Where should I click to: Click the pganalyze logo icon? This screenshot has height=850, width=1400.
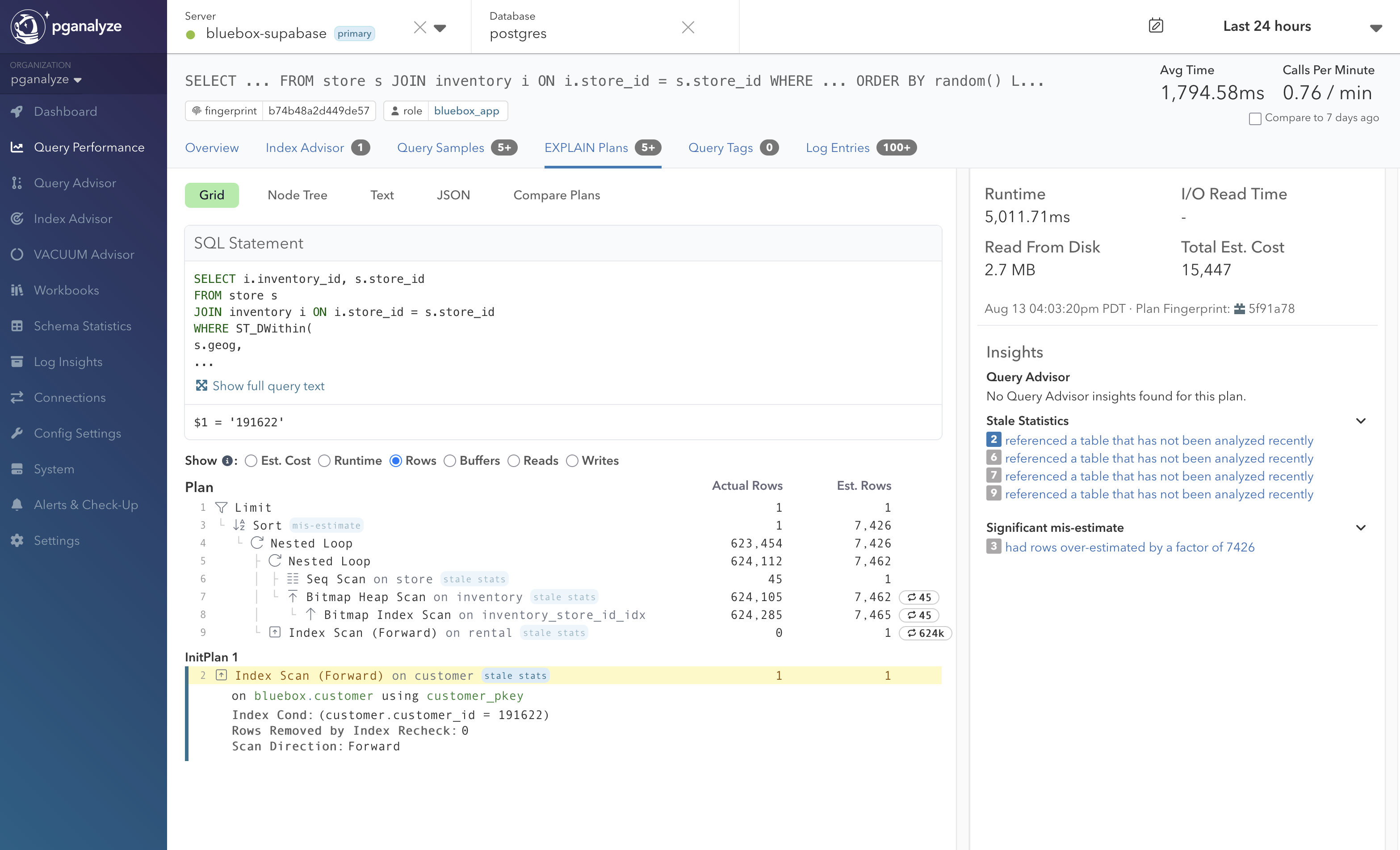point(28,26)
